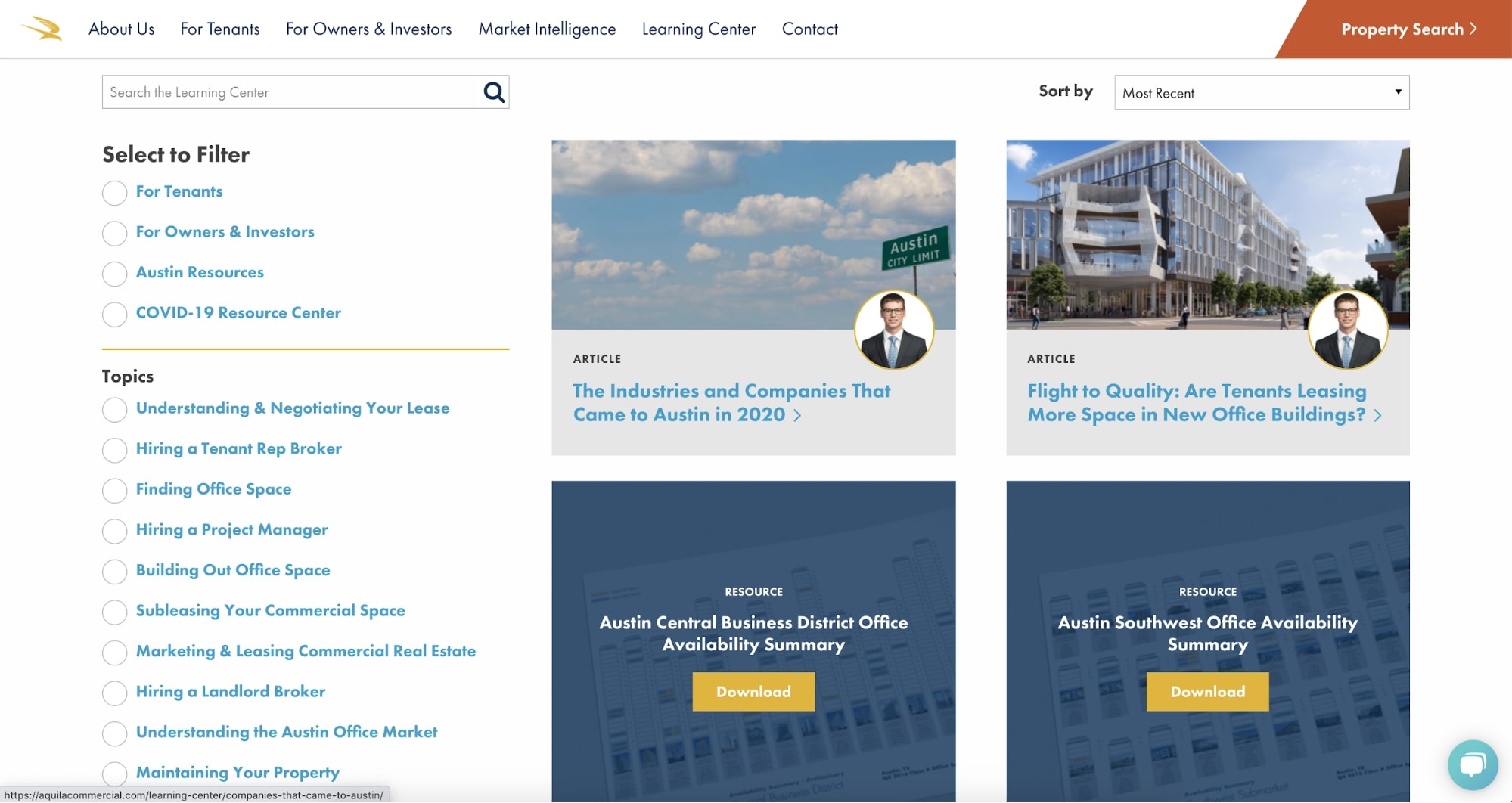Screen dimensions: 1512x803
Task: Select the For Owners & Investors filter radio
Action: (x=114, y=234)
